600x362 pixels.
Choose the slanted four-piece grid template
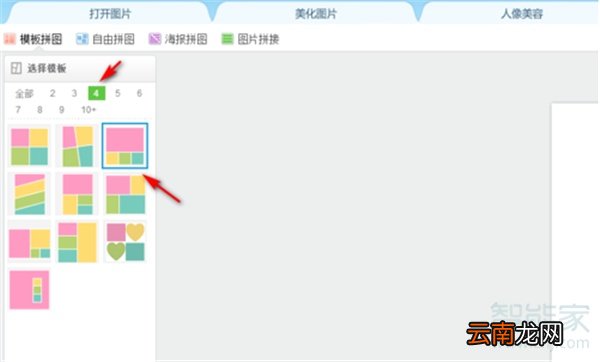pos(78,147)
